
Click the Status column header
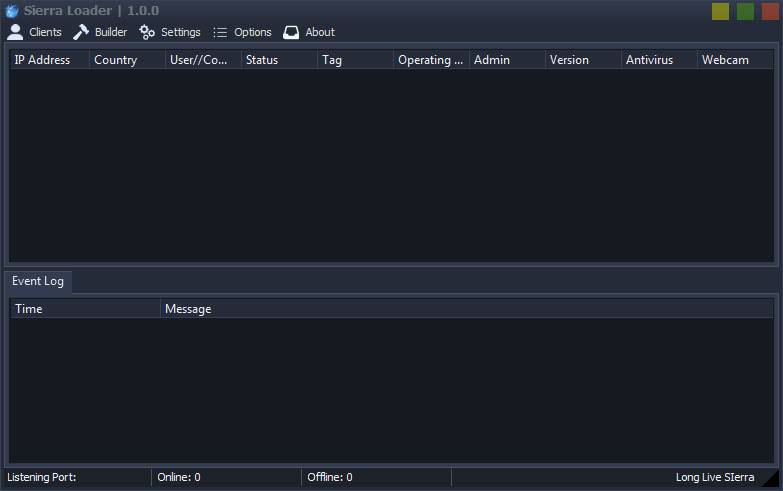tap(279, 60)
